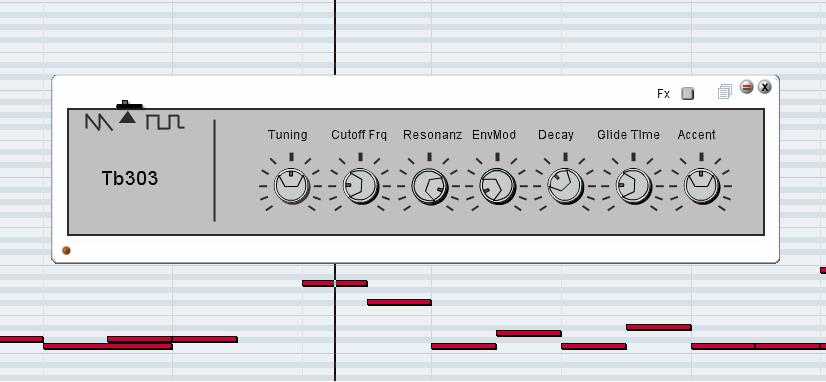The image size is (826, 382).
Task: Click the Decay knob
Action: click(565, 186)
